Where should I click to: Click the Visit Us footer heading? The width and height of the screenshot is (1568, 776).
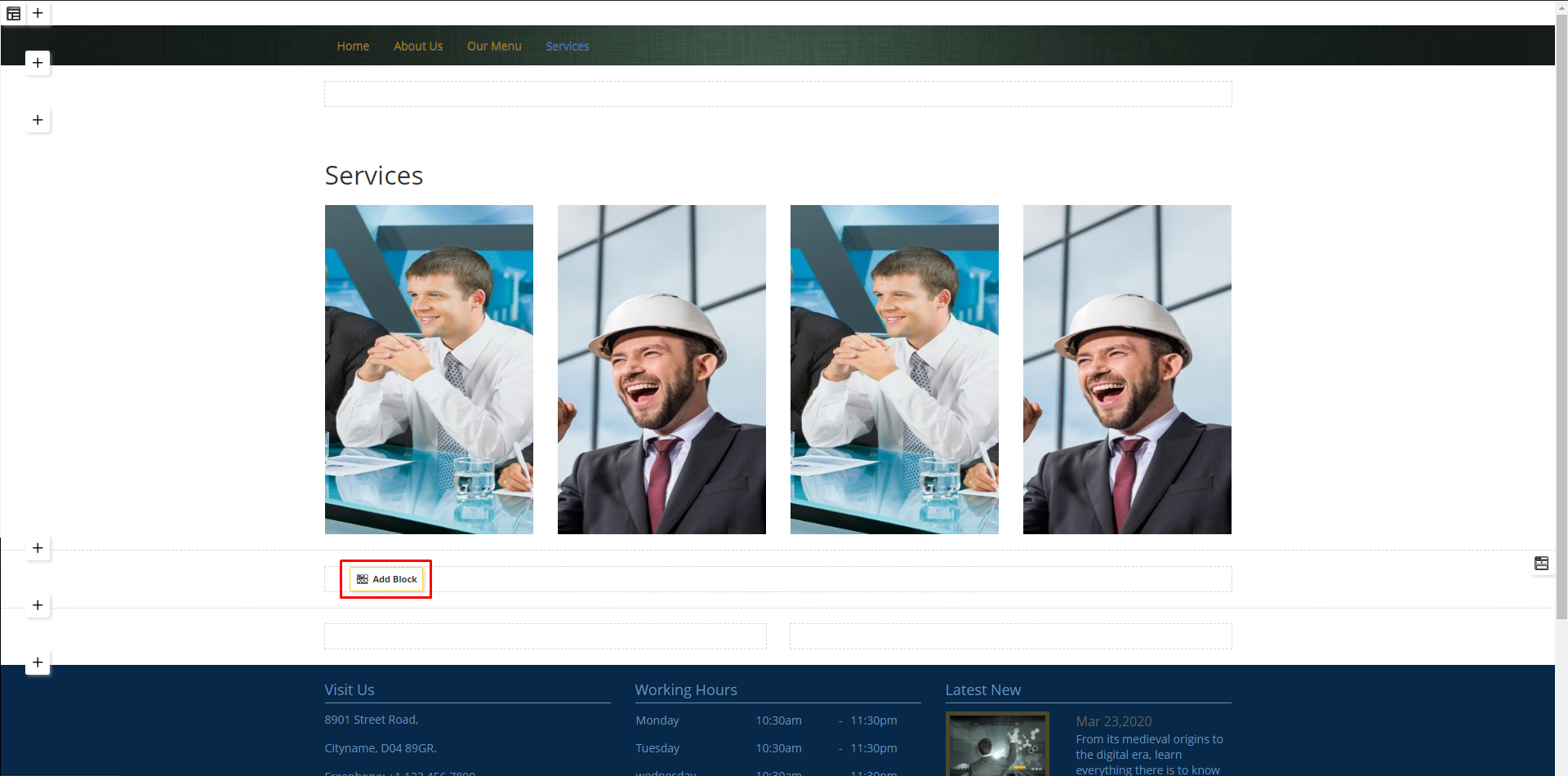pos(350,690)
